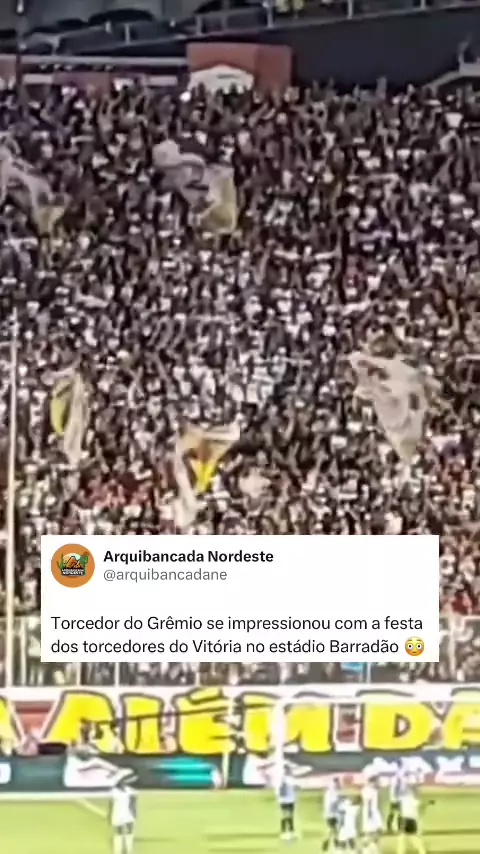
Task: Click the red booth atop the stands
Action: pos(239,66)
